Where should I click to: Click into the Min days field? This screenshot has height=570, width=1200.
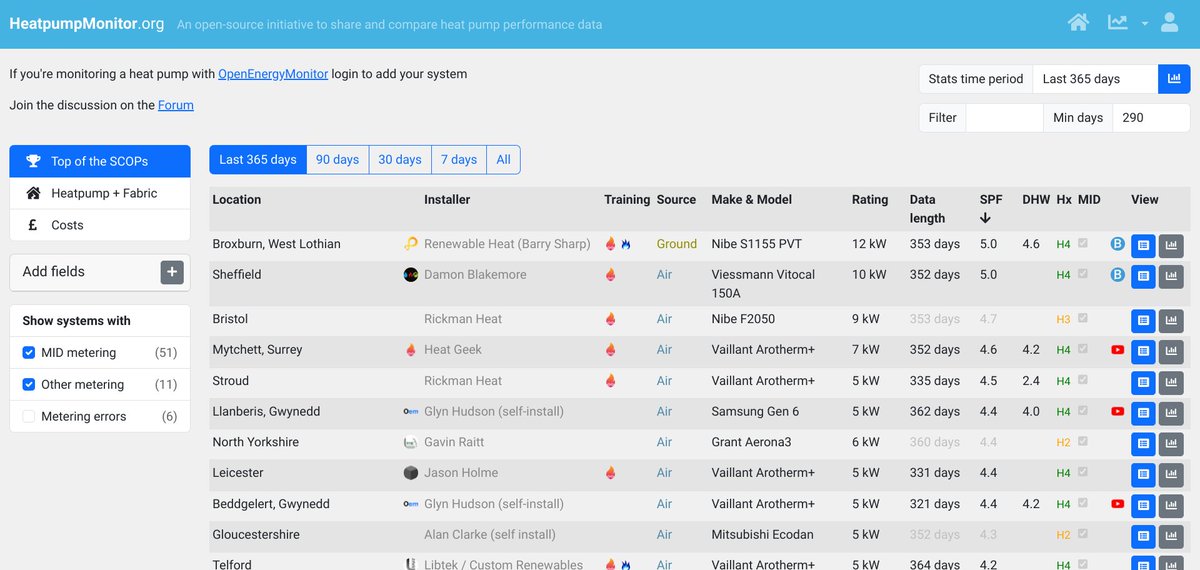click(1150, 118)
